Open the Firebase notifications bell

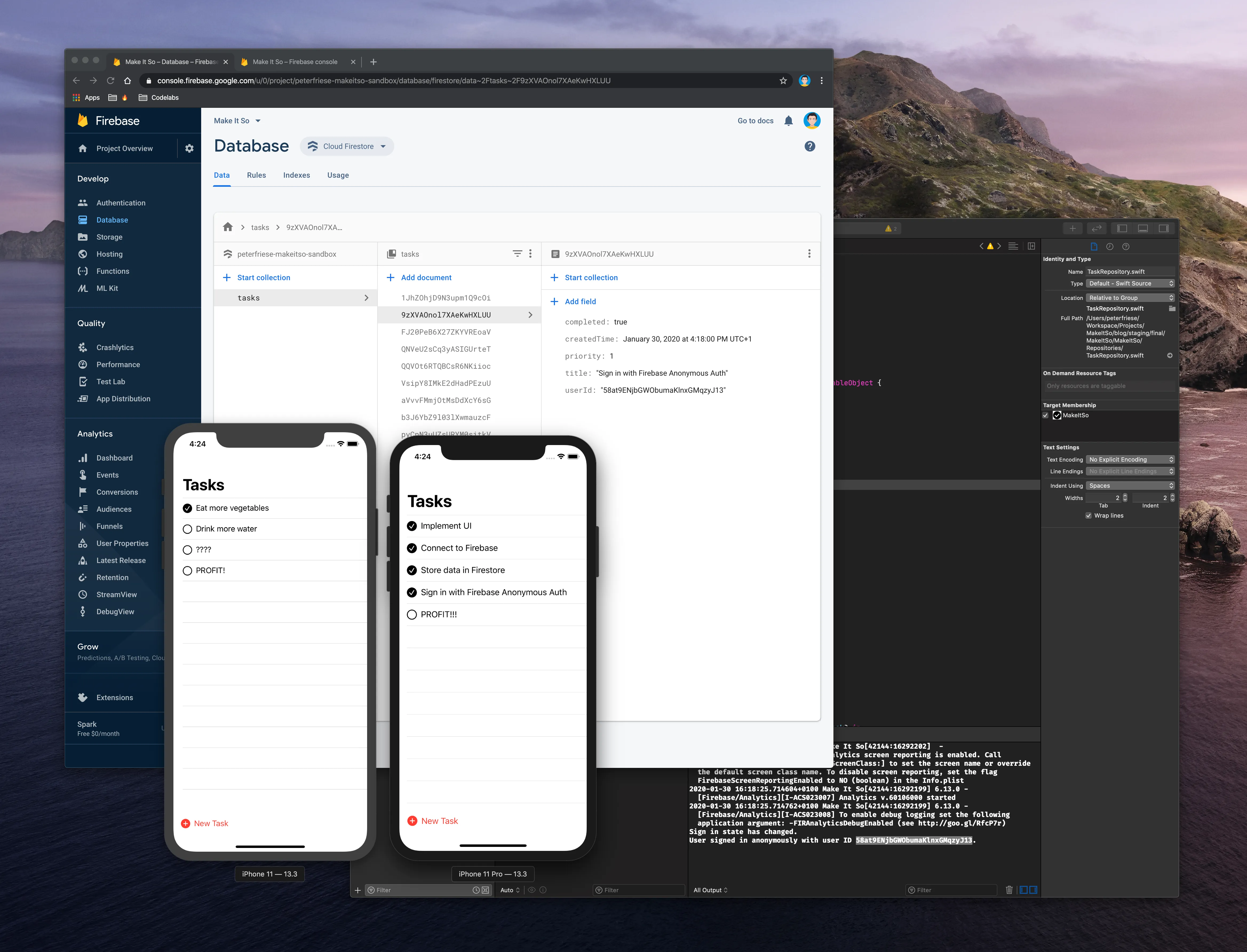tap(788, 120)
